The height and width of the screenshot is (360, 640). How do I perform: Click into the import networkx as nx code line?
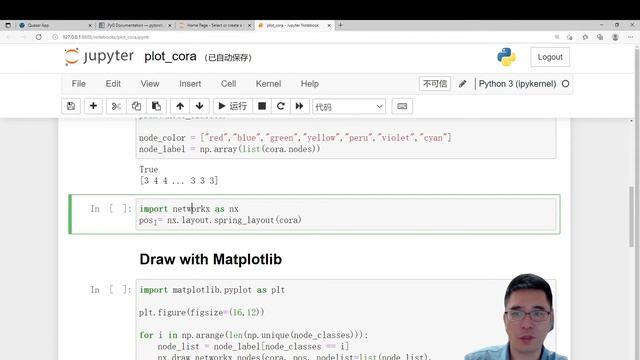pyautogui.click(x=189, y=209)
